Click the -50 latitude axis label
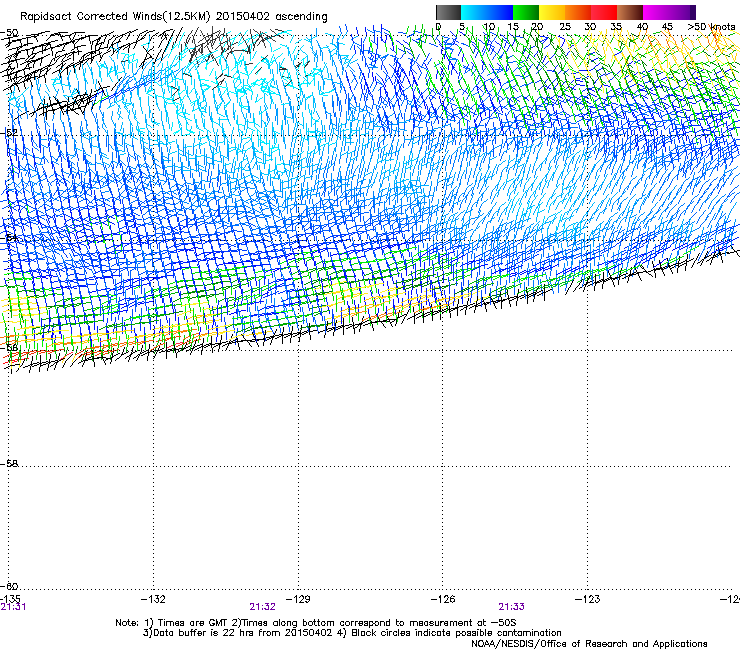 point(9,33)
